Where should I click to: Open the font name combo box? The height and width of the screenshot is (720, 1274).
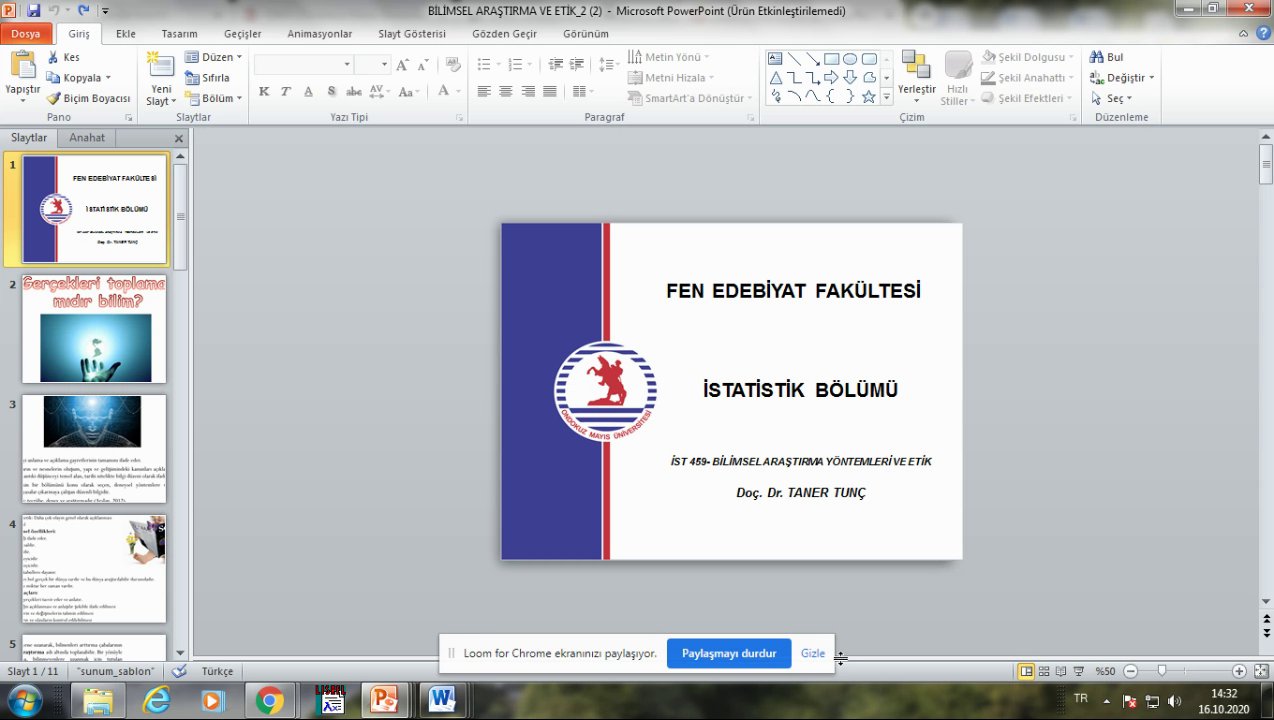[x=303, y=64]
